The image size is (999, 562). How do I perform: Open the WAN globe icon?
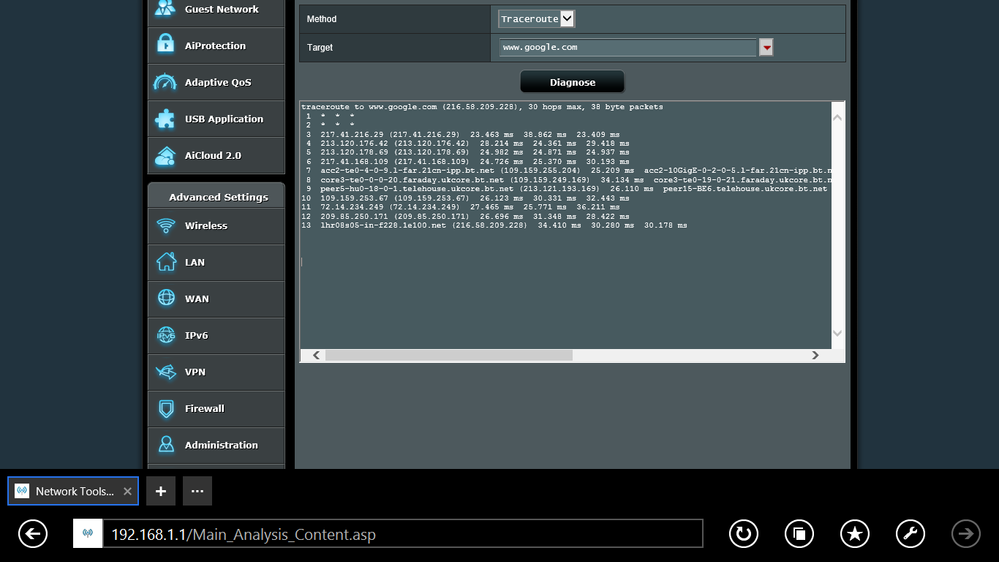[x=166, y=298]
